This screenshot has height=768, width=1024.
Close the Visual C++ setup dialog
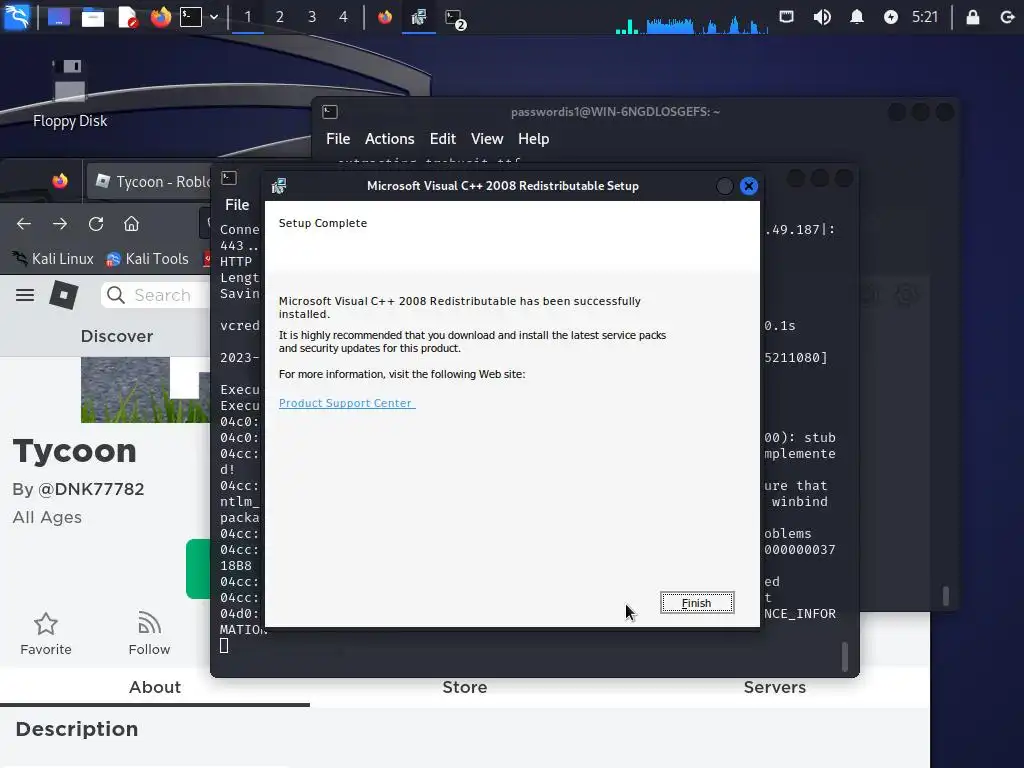(x=748, y=186)
